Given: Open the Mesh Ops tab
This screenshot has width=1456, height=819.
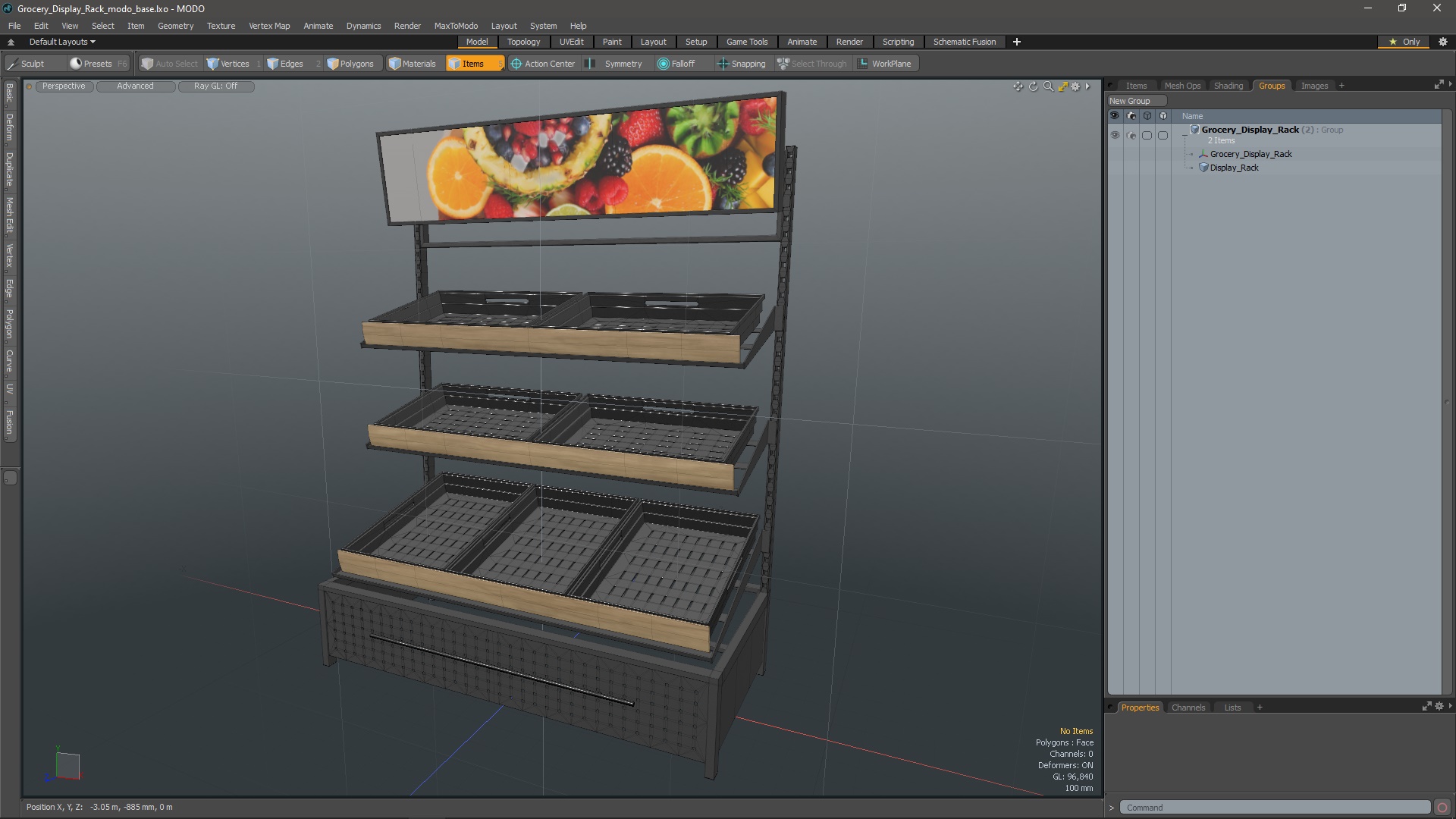Looking at the screenshot, I should tap(1182, 85).
